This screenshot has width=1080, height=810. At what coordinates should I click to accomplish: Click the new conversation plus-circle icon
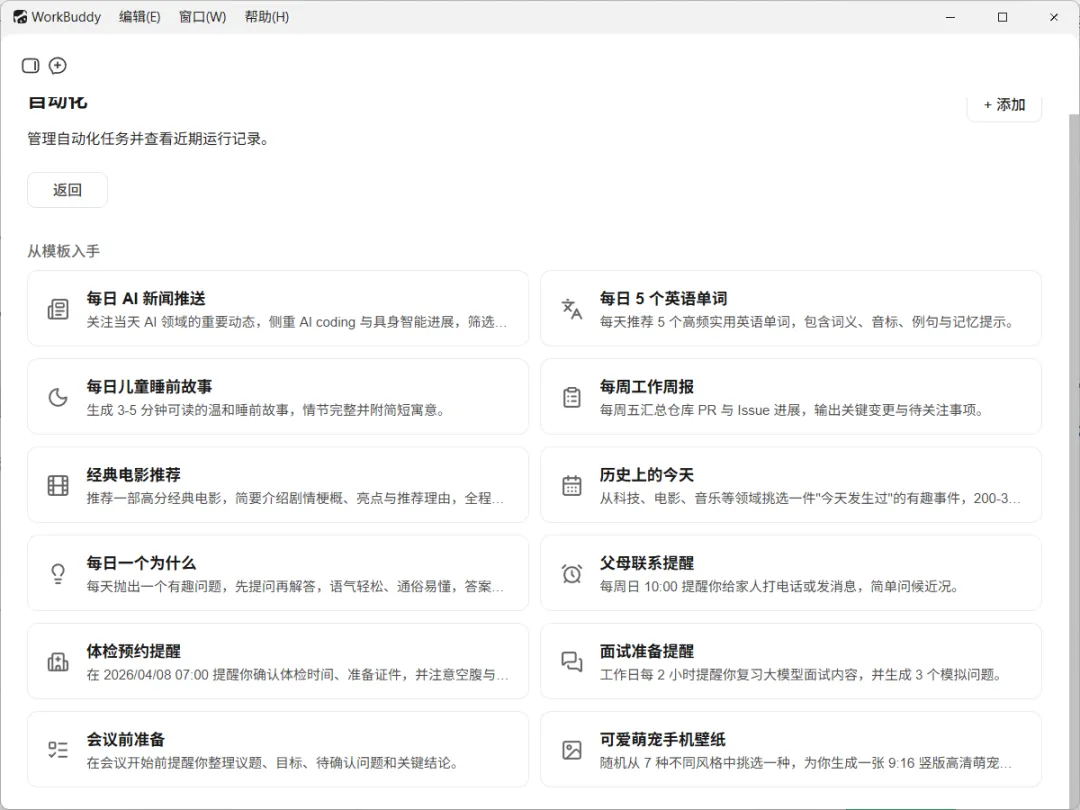[58, 65]
